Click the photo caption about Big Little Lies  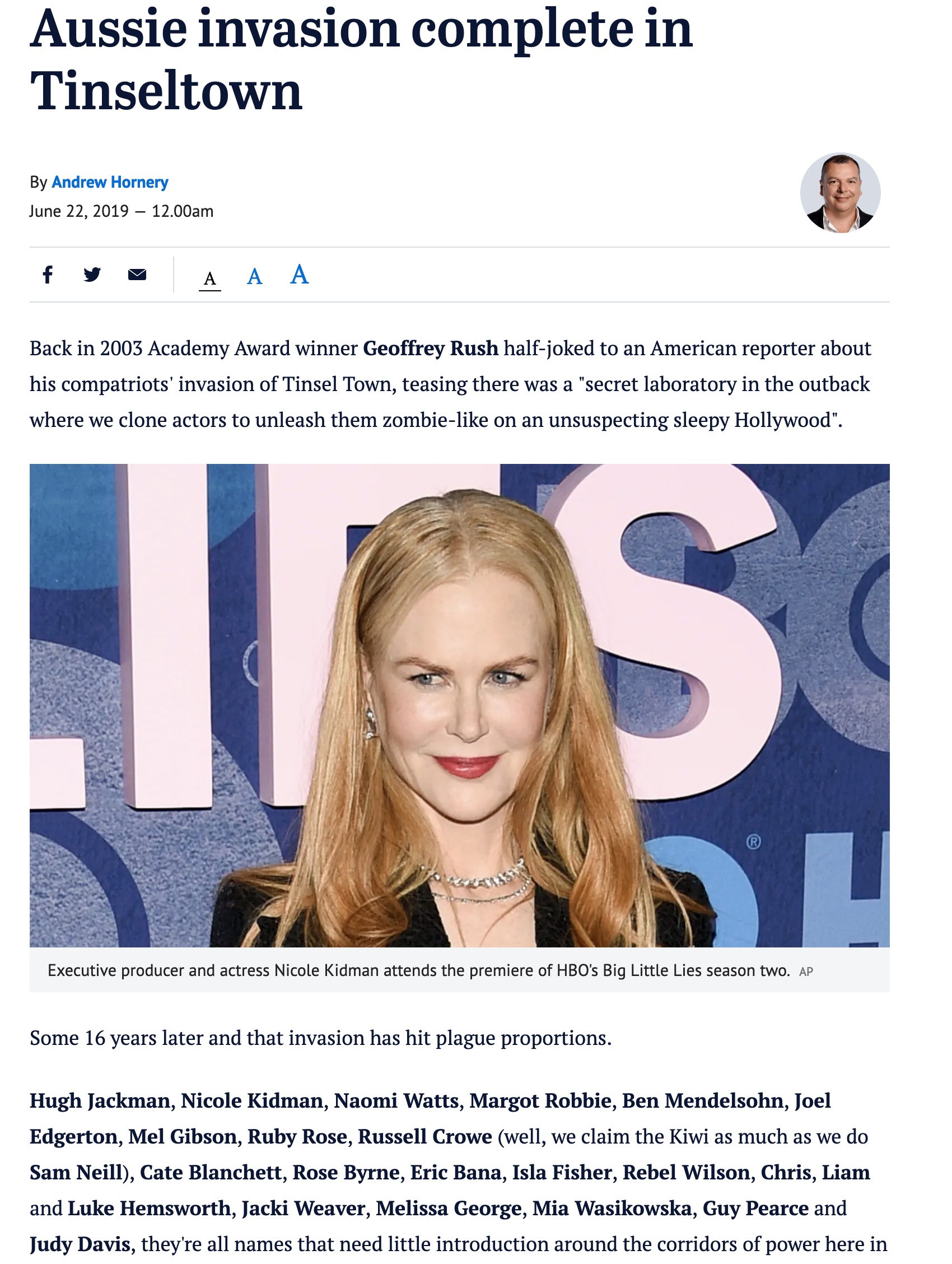[419, 970]
